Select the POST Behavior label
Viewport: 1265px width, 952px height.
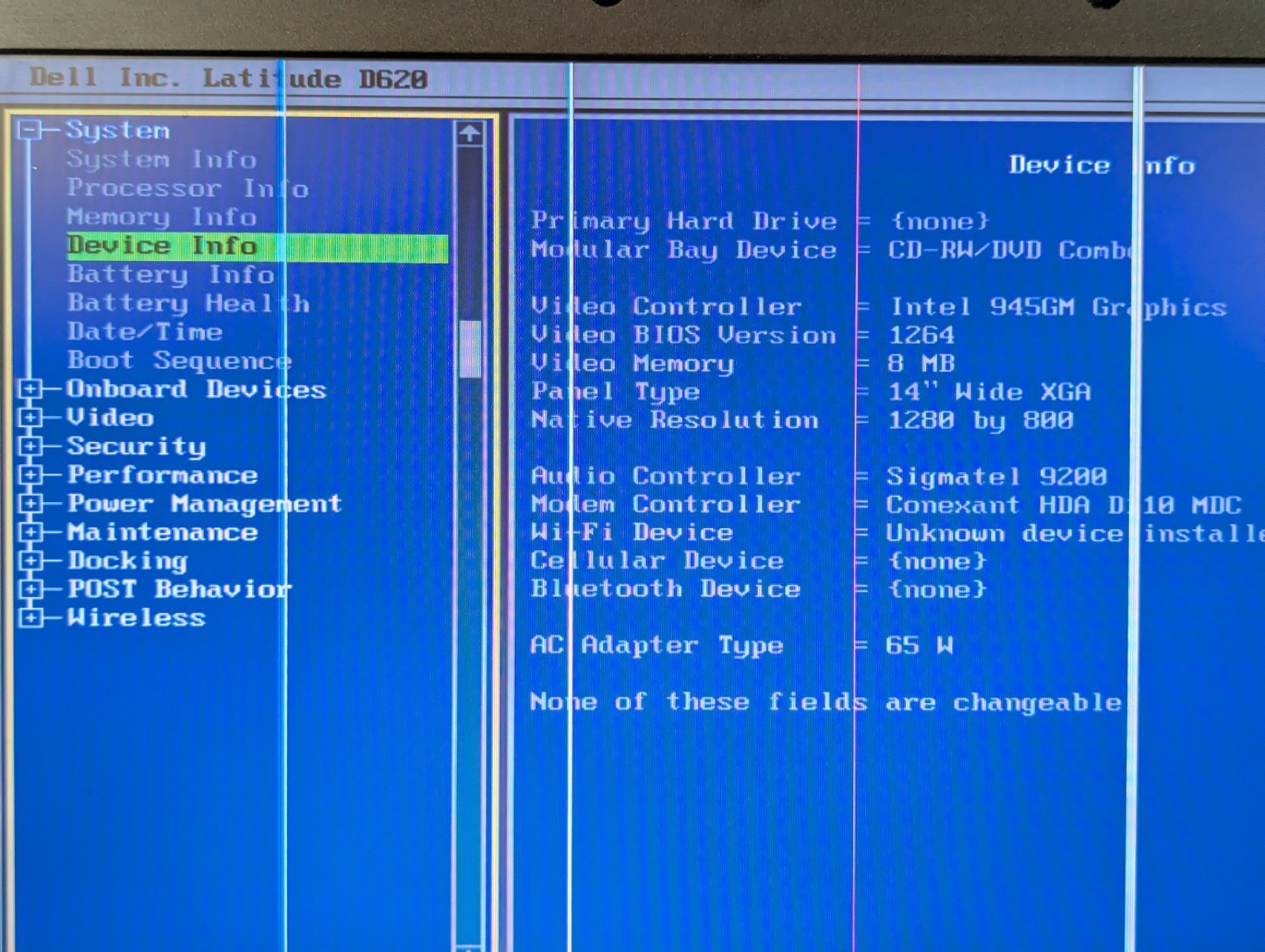pyautogui.click(x=179, y=589)
